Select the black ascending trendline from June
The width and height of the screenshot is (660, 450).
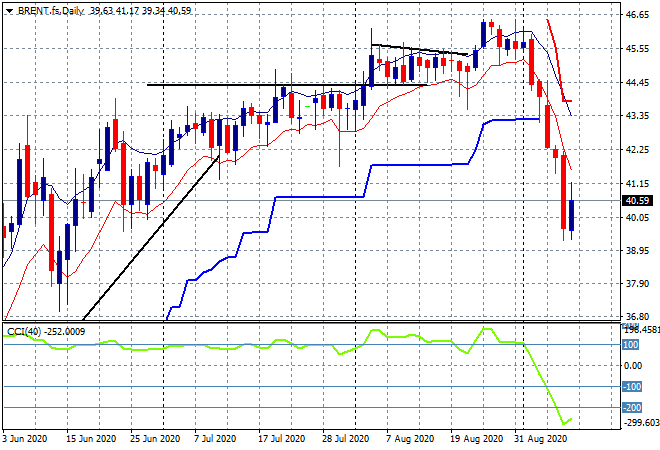(152, 238)
